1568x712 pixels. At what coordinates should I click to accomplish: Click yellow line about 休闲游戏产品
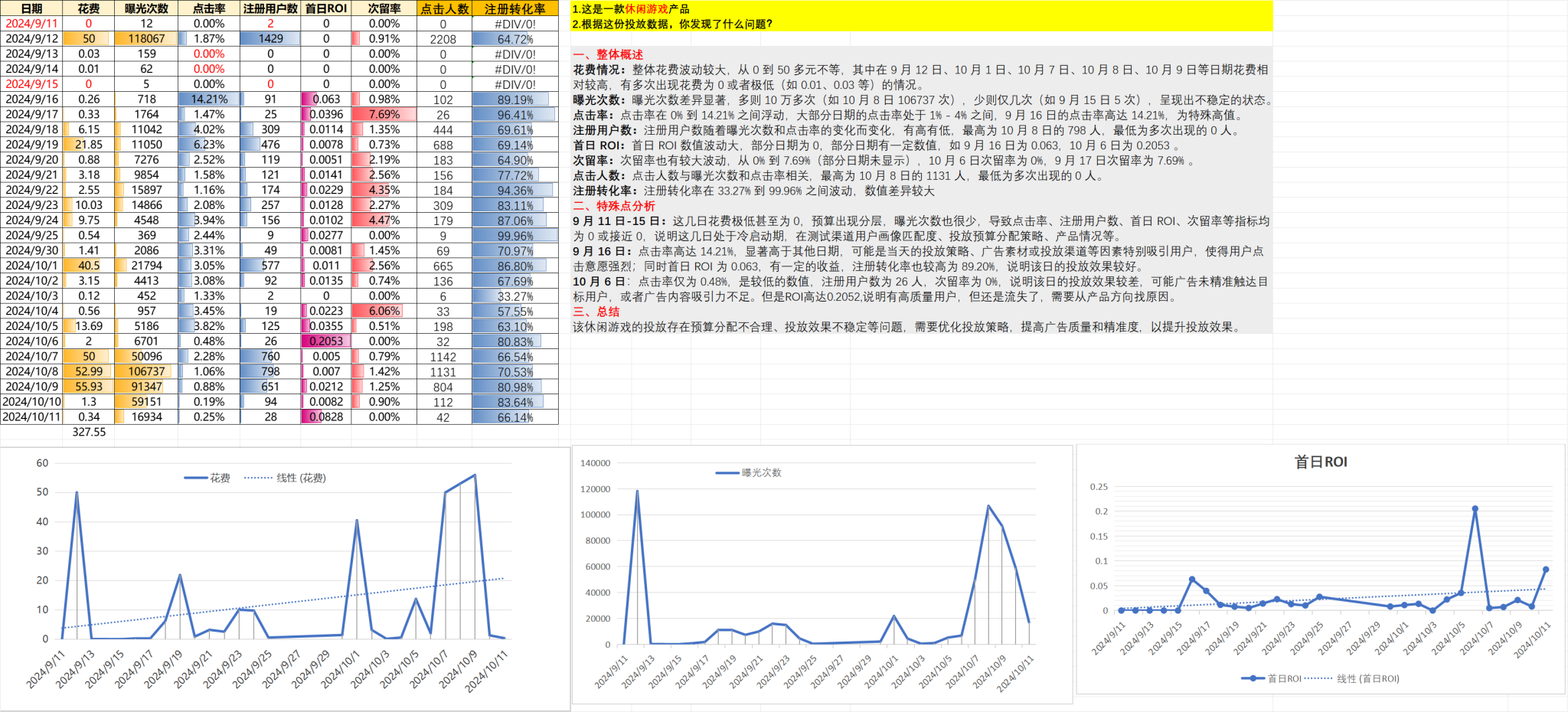tap(631, 9)
